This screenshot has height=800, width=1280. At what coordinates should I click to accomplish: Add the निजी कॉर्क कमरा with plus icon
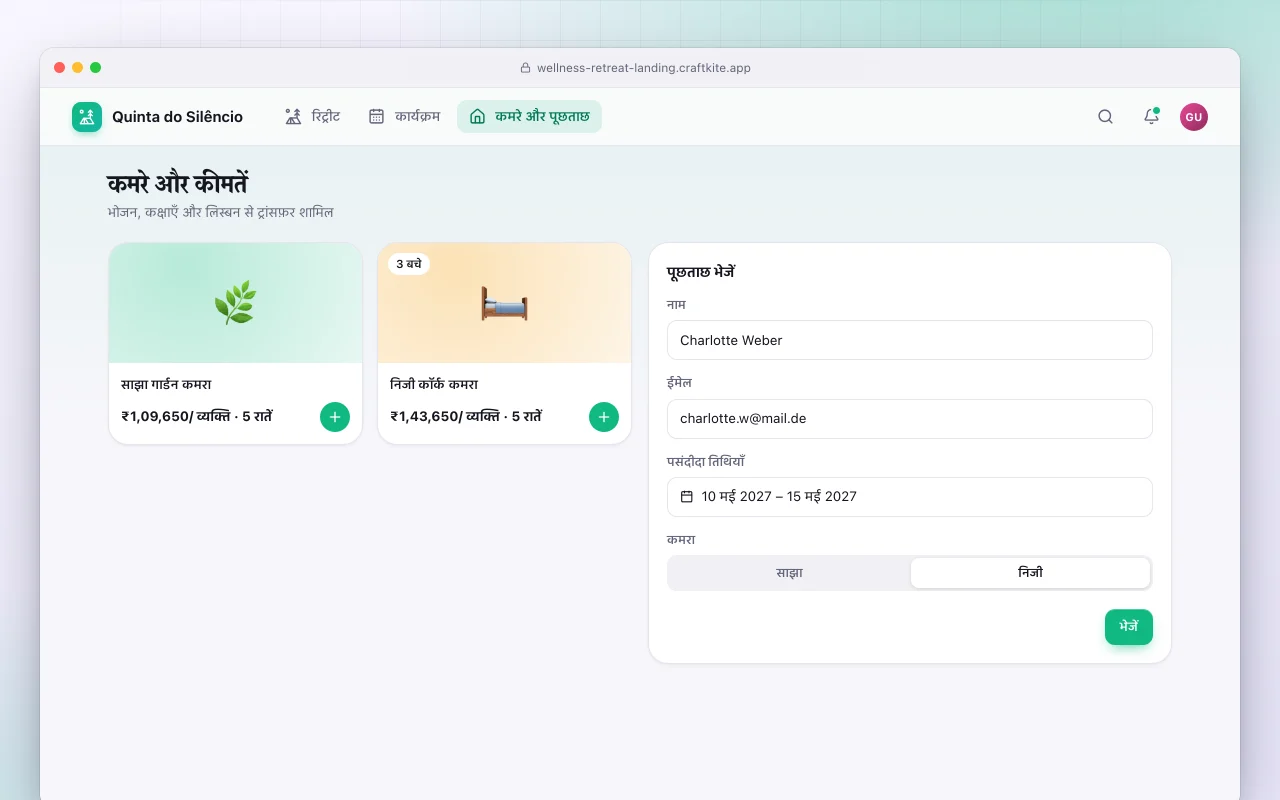pos(604,417)
